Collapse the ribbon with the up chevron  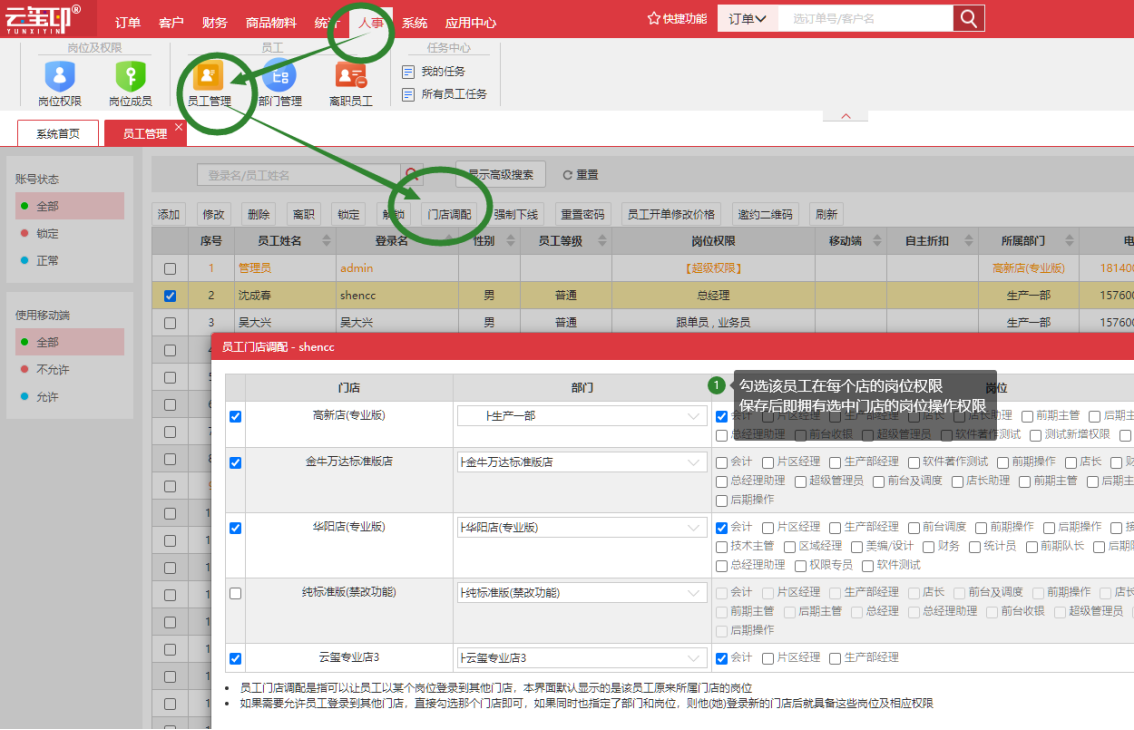(845, 116)
